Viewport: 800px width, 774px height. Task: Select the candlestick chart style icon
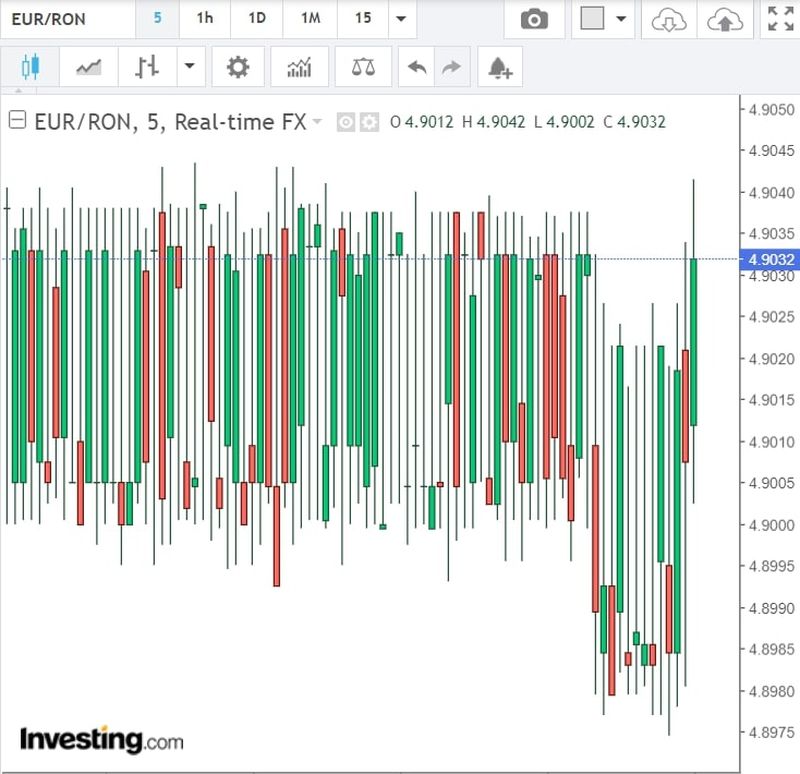[x=29, y=68]
